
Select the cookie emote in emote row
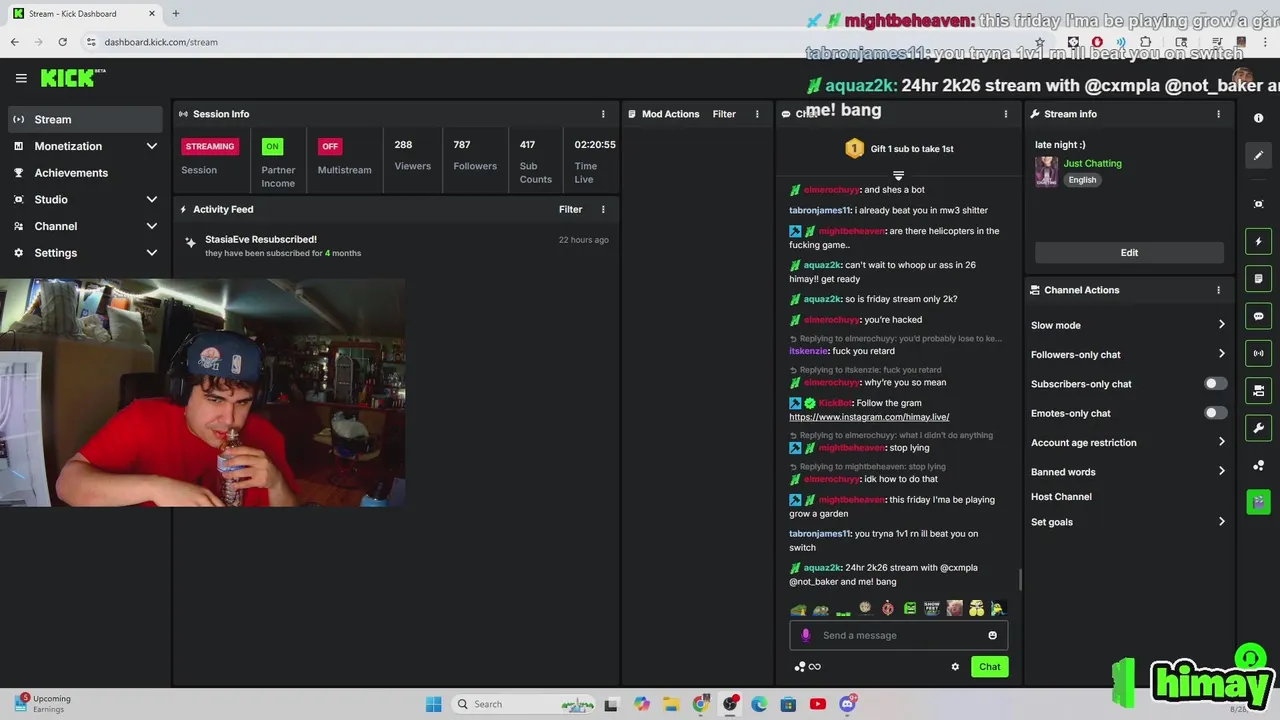(x=865, y=608)
